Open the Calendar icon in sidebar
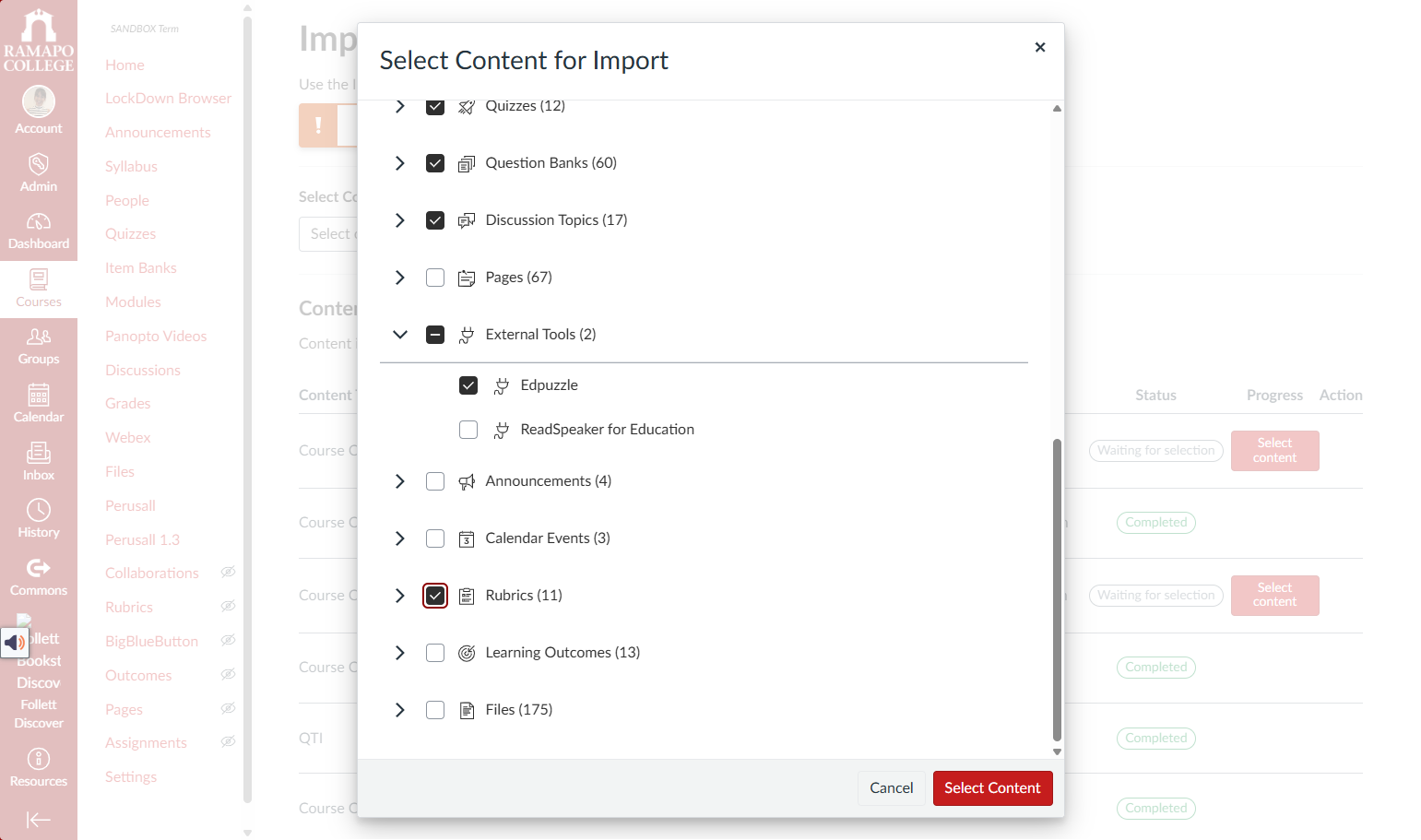Screen dimensions: 1421x840 [39, 395]
